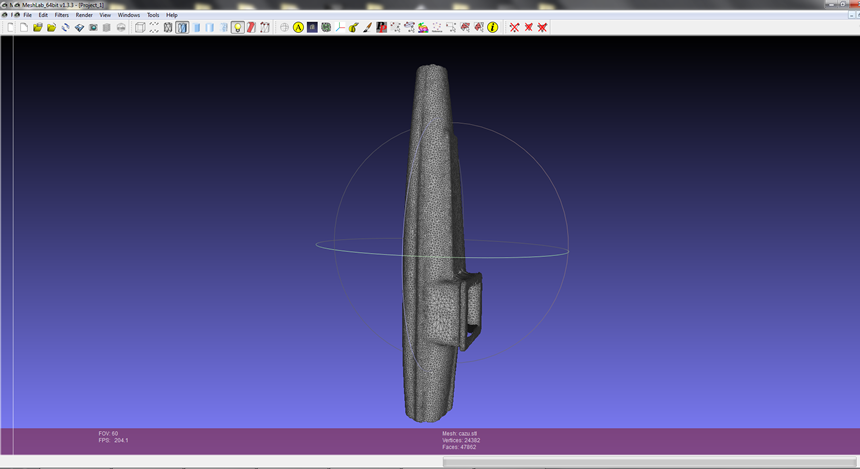
Task: Reload the current mesh
Action: (65, 27)
